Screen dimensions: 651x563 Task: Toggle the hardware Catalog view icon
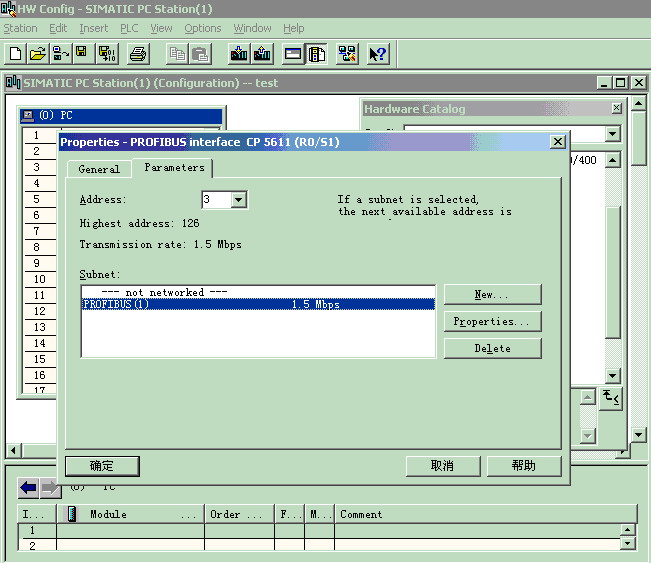pos(316,53)
